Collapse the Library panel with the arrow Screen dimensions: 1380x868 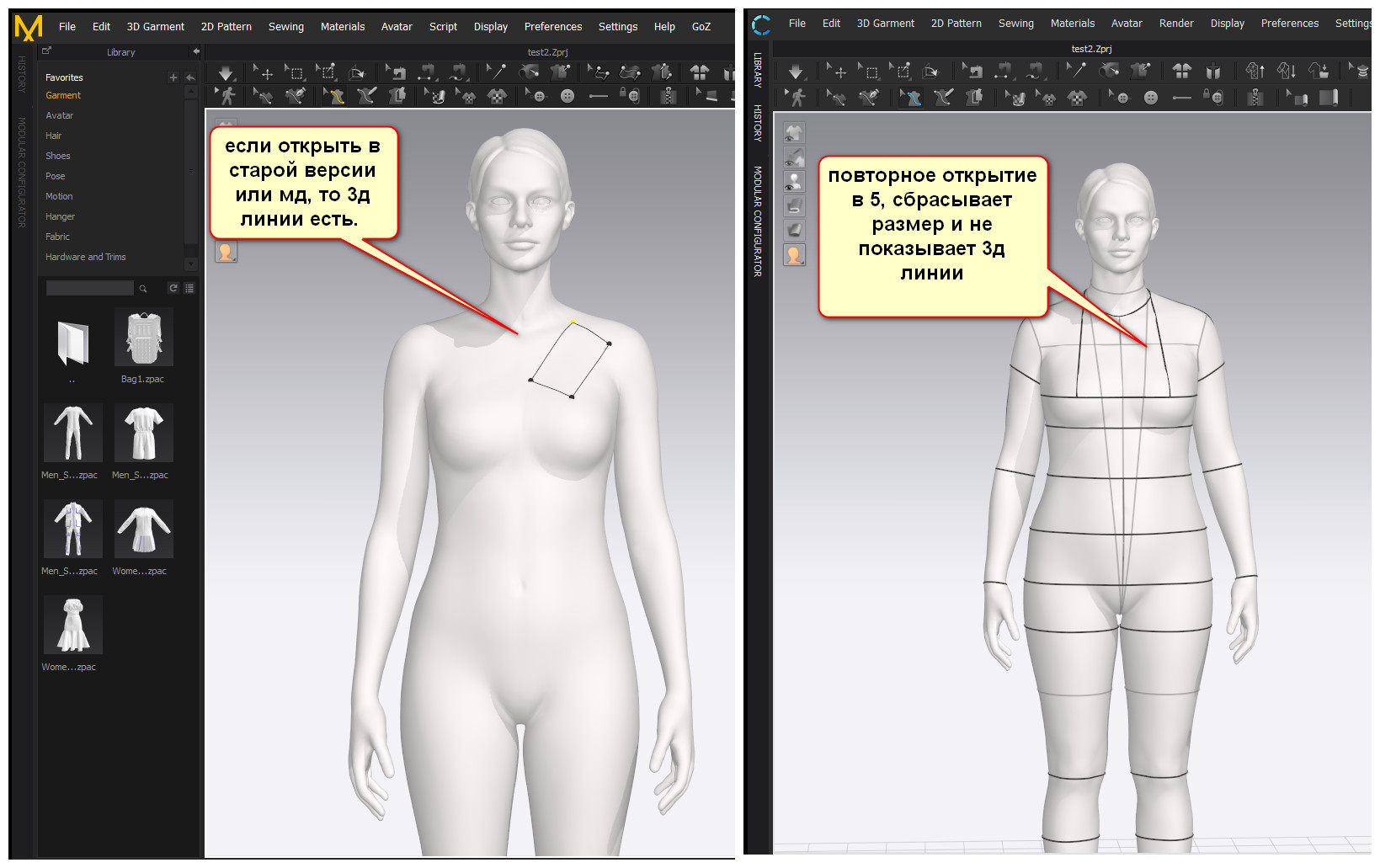196,51
